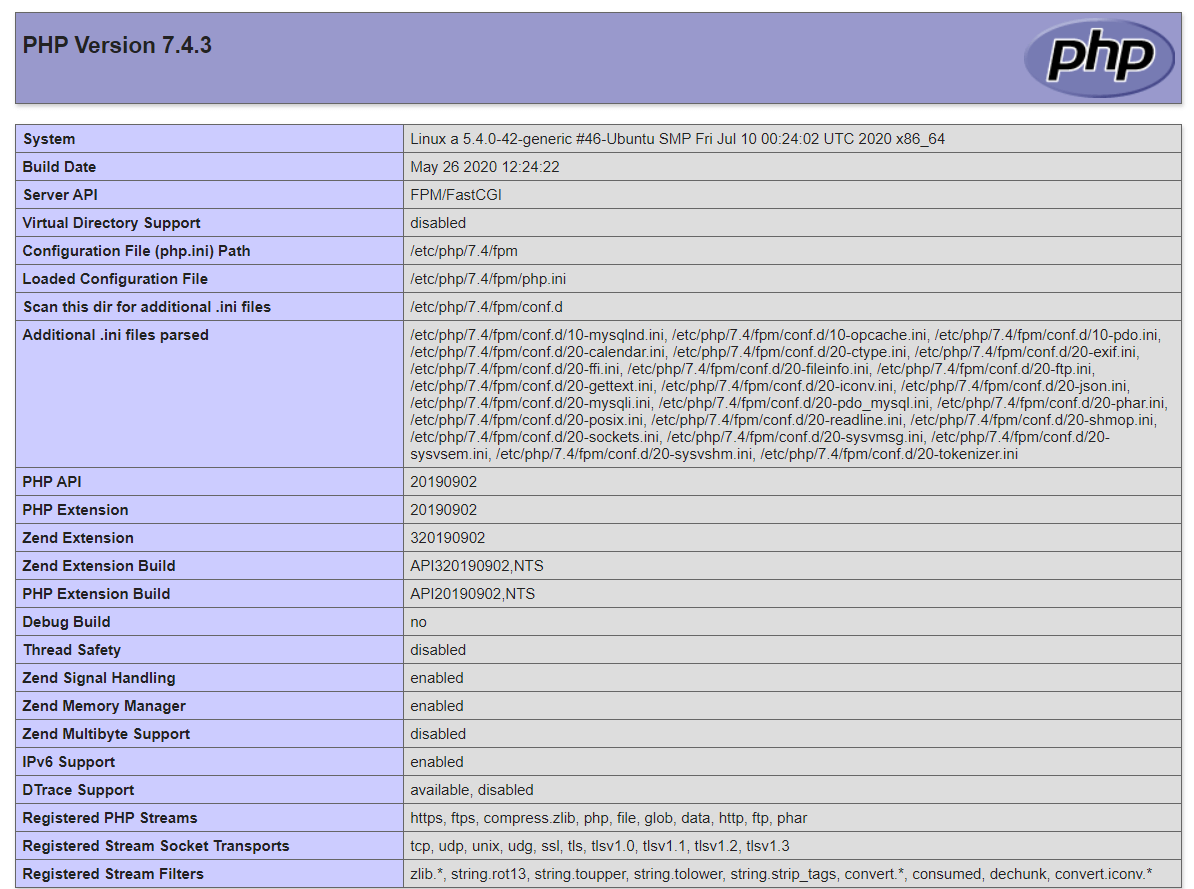Select the streams list starting with 'https, ftps'

(609, 818)
